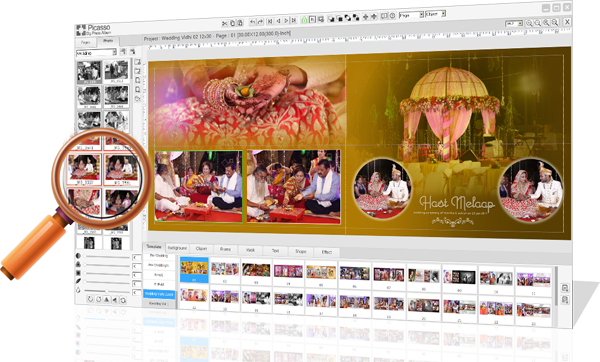The width and height of the screenshot is (600, 362).
Task: Toggle the green lock icon
Action: 304,20
